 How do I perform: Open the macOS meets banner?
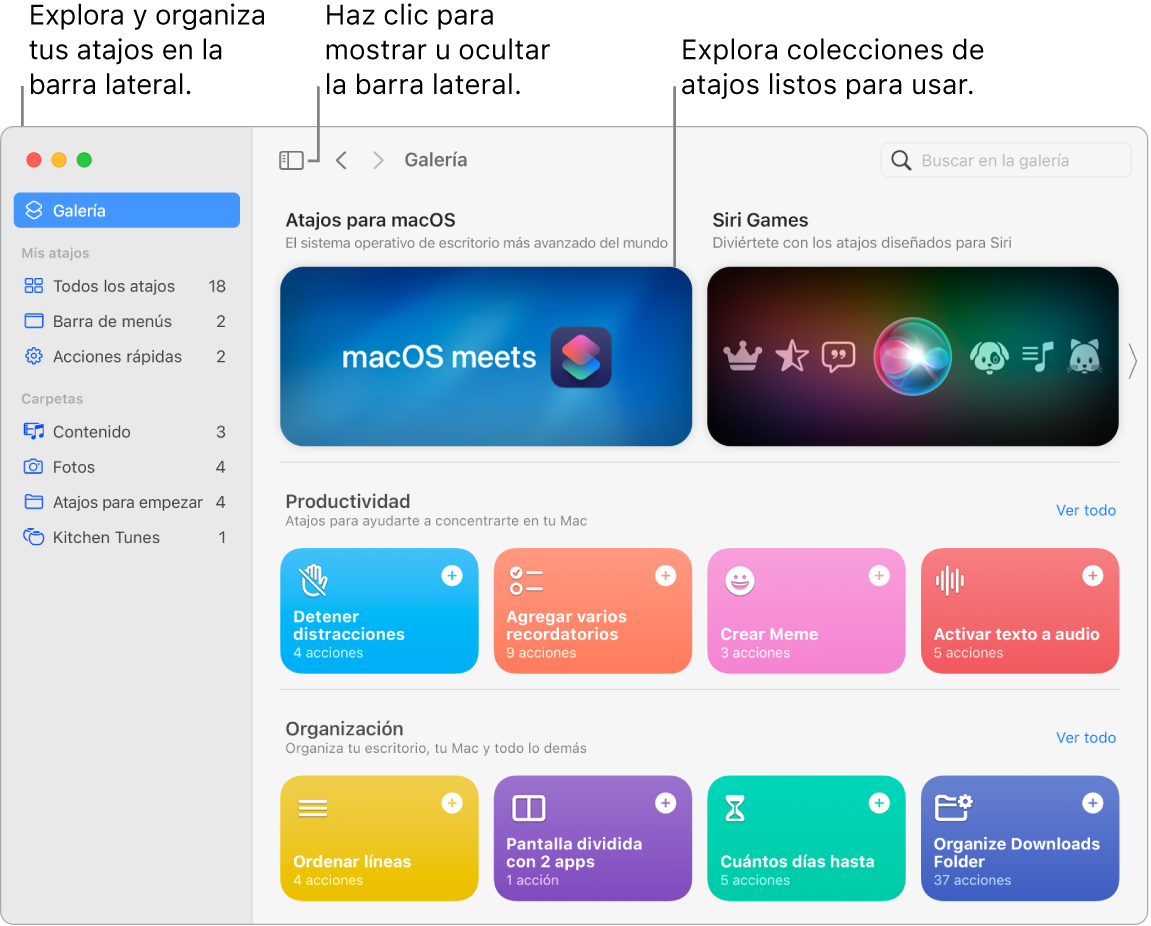click(486, 357)
